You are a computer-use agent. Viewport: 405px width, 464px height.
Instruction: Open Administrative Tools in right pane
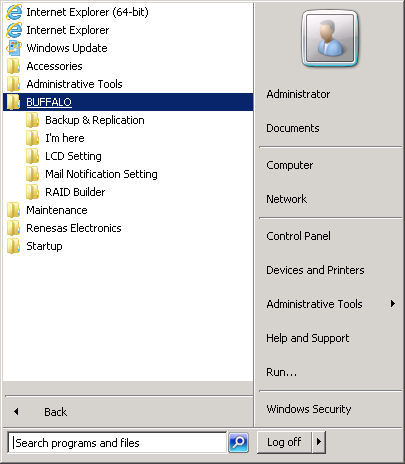[x=314, y=304]
